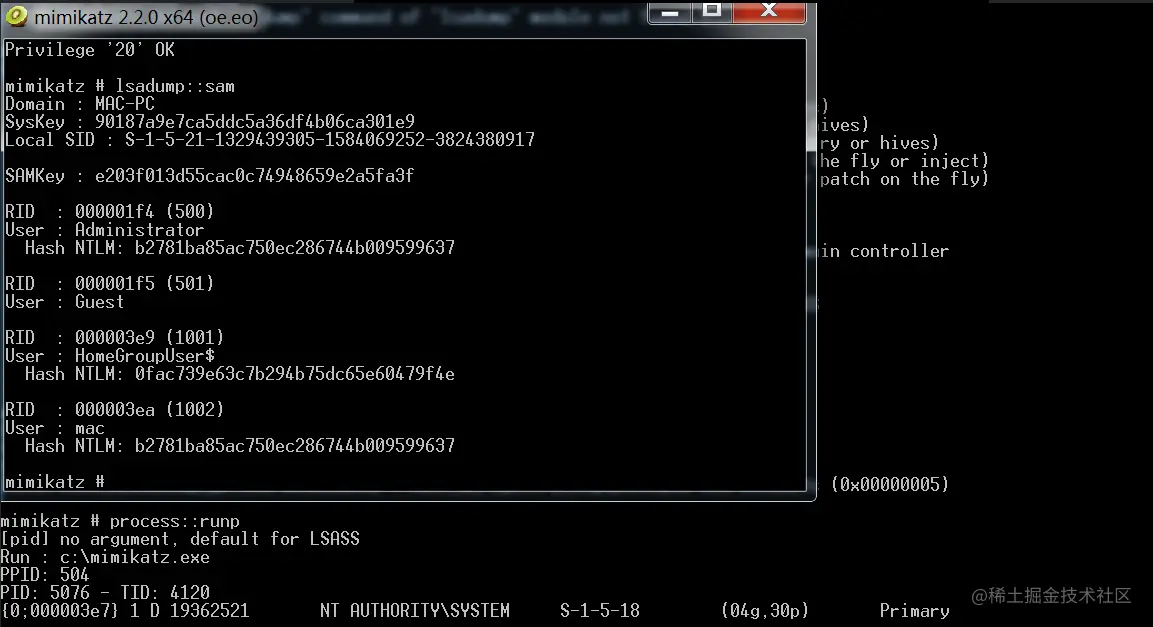Image resolution: width=1153 pixels, height=627 pixels.
Task: Click the mimikatz kiwi icon in title bar
Action: pyautogui.click(x=16, y=16)
